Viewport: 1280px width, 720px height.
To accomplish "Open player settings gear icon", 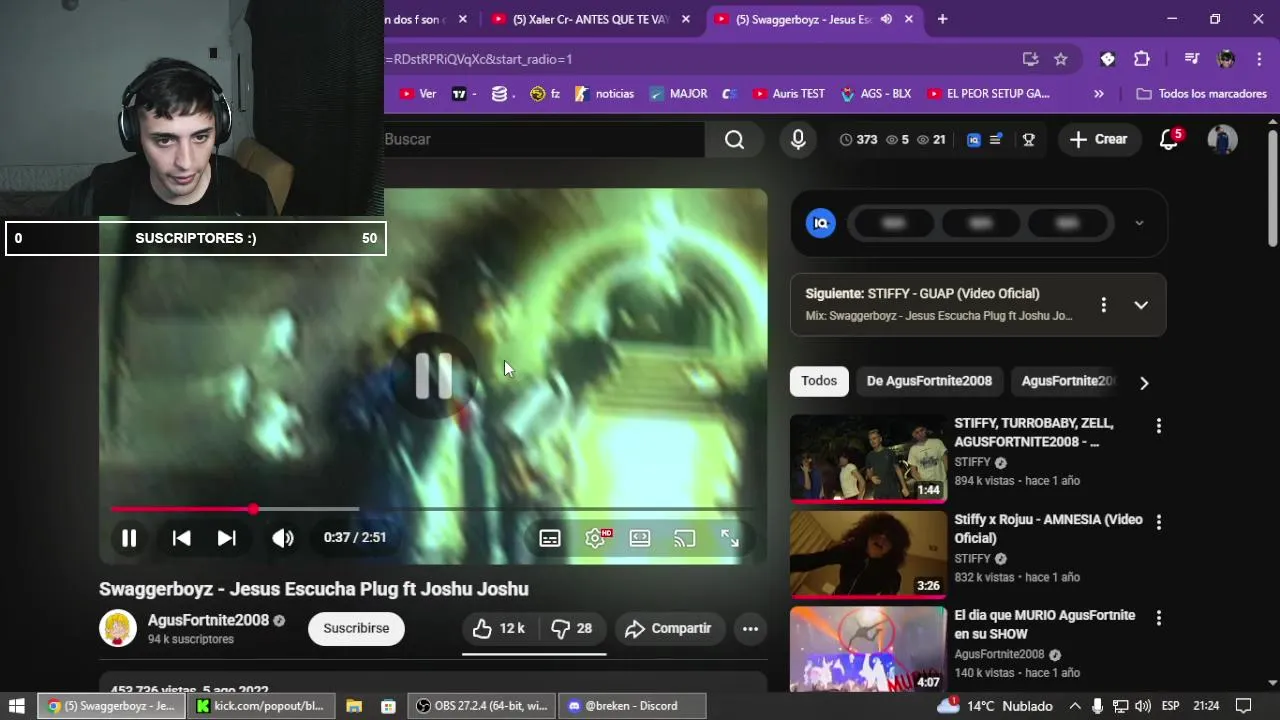I will tap(596, 538).
